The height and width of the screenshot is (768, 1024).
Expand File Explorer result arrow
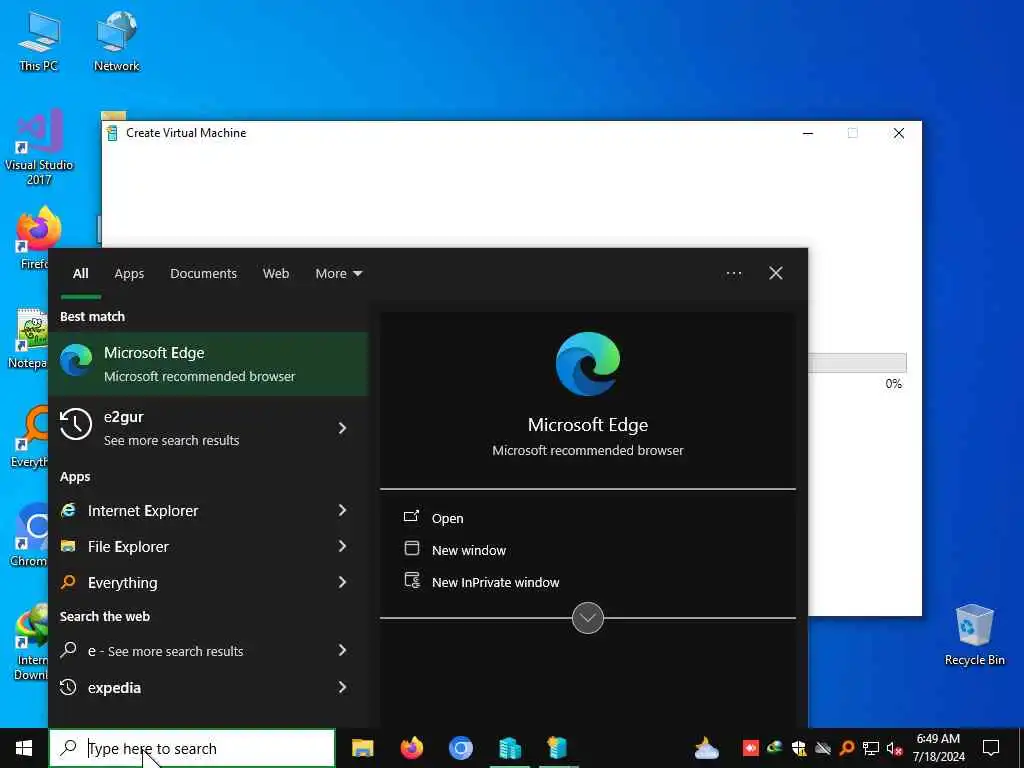pyautogui.click(x=342, y=546)
